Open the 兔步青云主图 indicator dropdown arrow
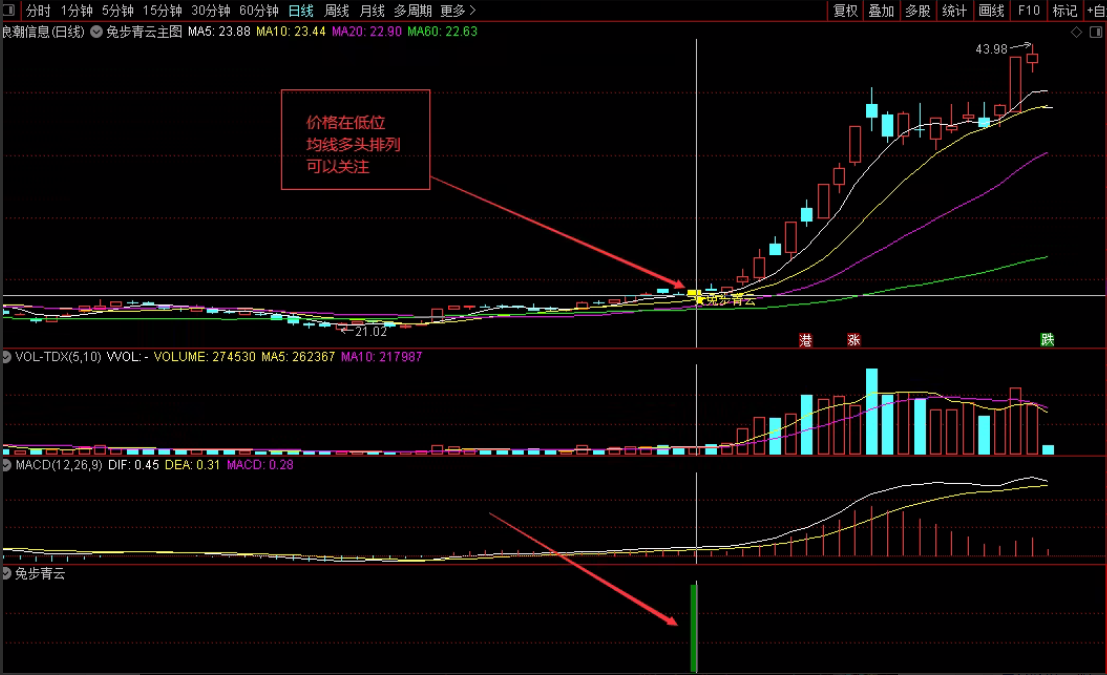The height and width of the screenshot is (675, 1107). [96, 32]
